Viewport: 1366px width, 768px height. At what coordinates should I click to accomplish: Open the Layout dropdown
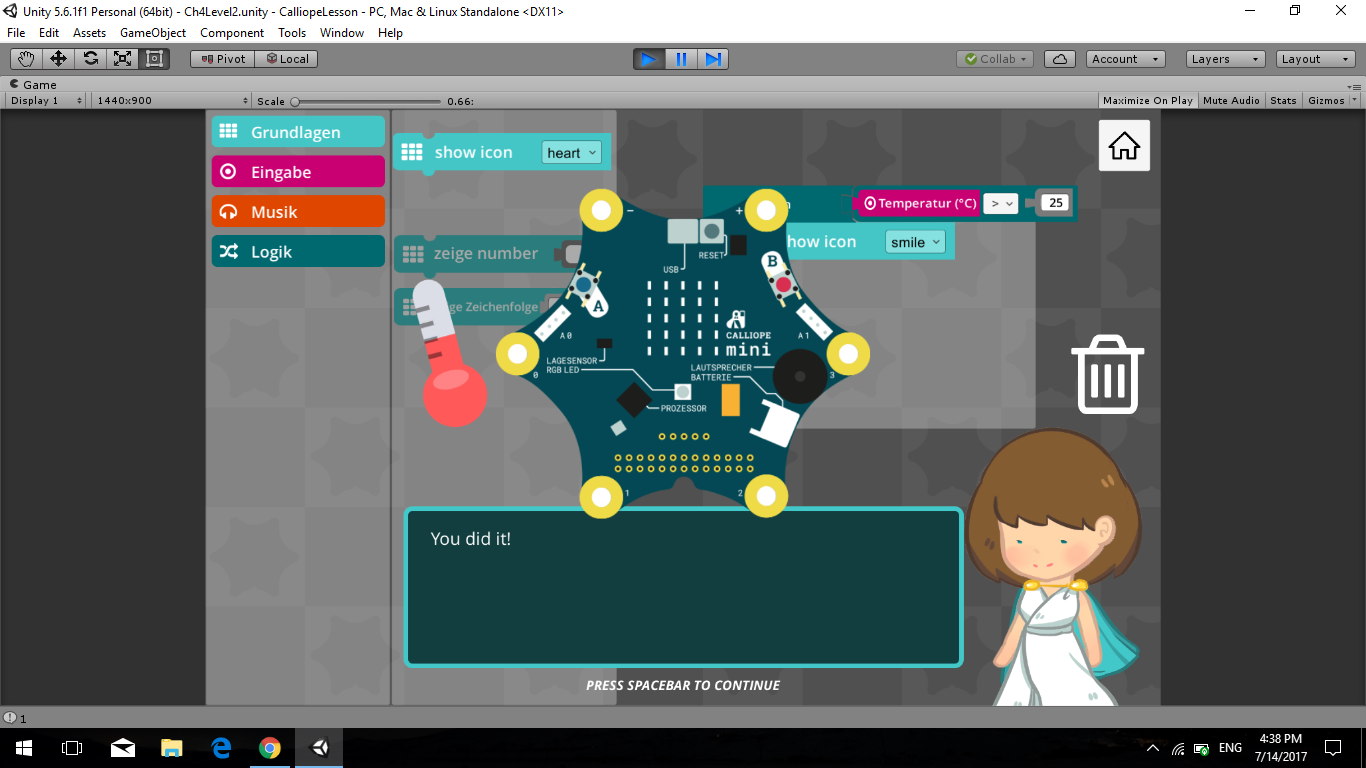(1316, 59)
